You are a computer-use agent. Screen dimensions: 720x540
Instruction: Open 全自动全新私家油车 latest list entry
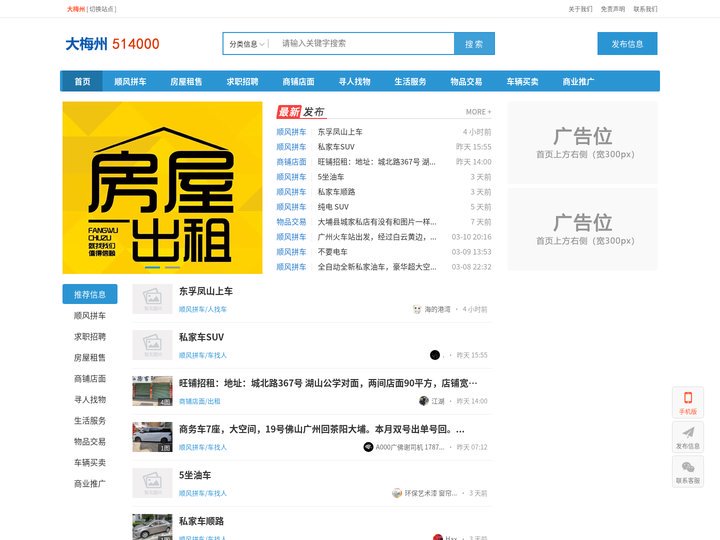point(377,267)
